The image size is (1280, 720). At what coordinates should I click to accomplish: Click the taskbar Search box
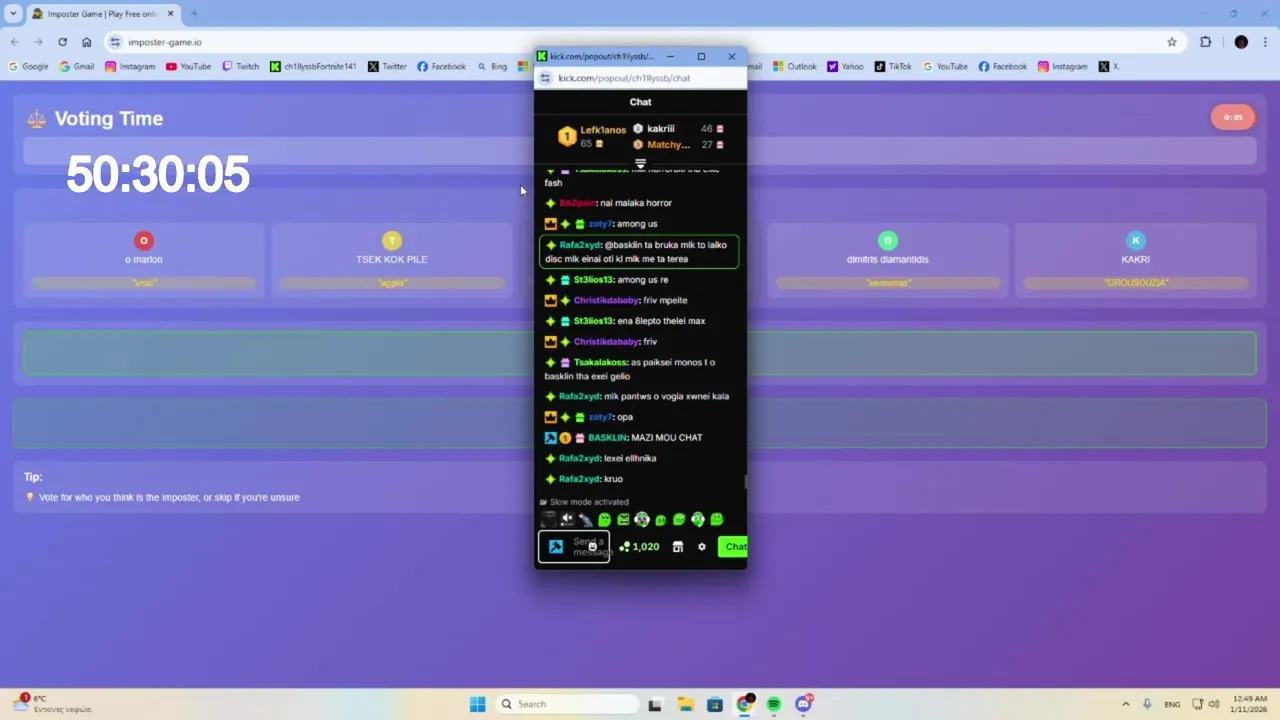pyautogui.click(x=568, y=704)
